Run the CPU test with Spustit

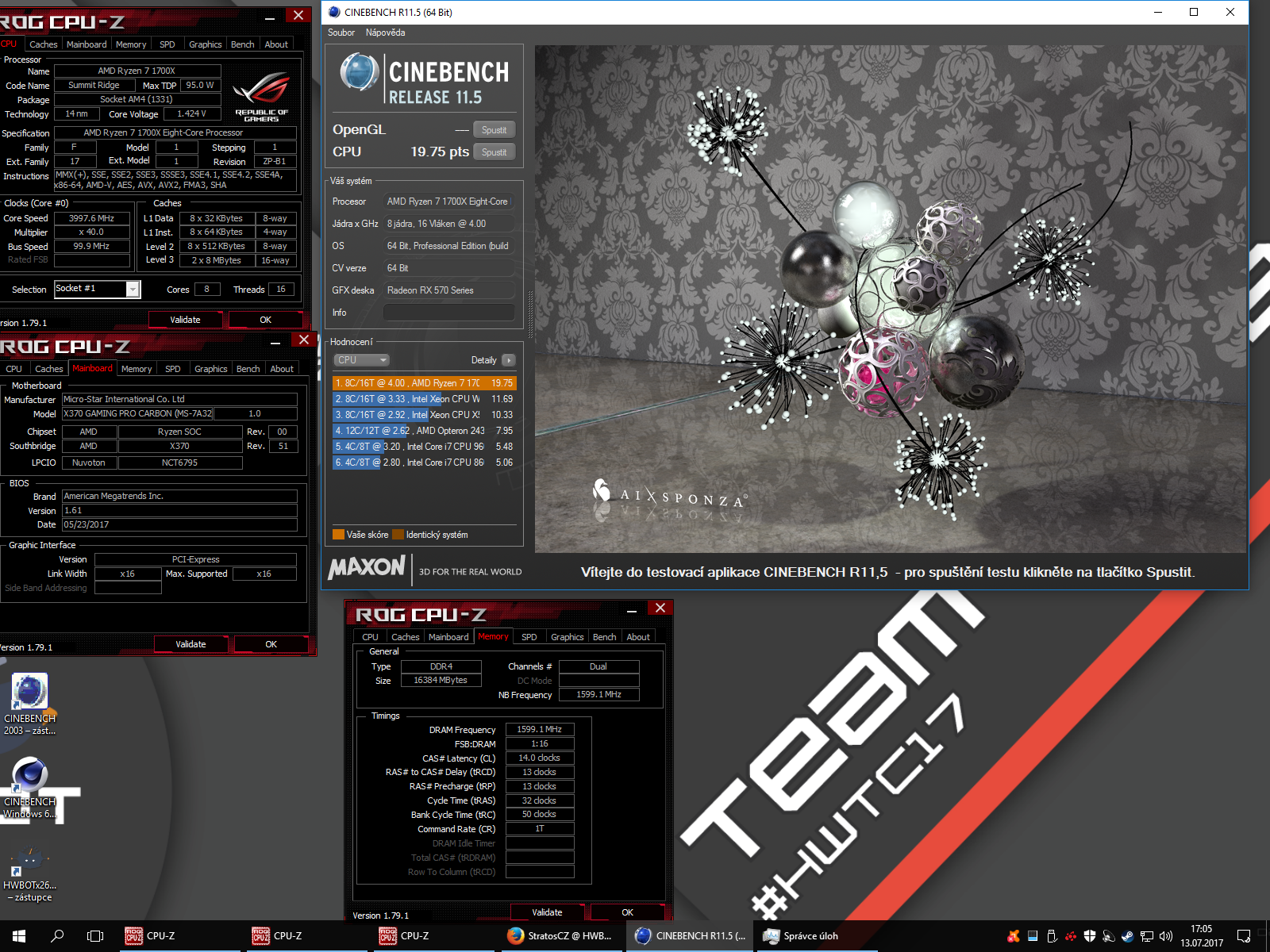(x=494, y=152)
